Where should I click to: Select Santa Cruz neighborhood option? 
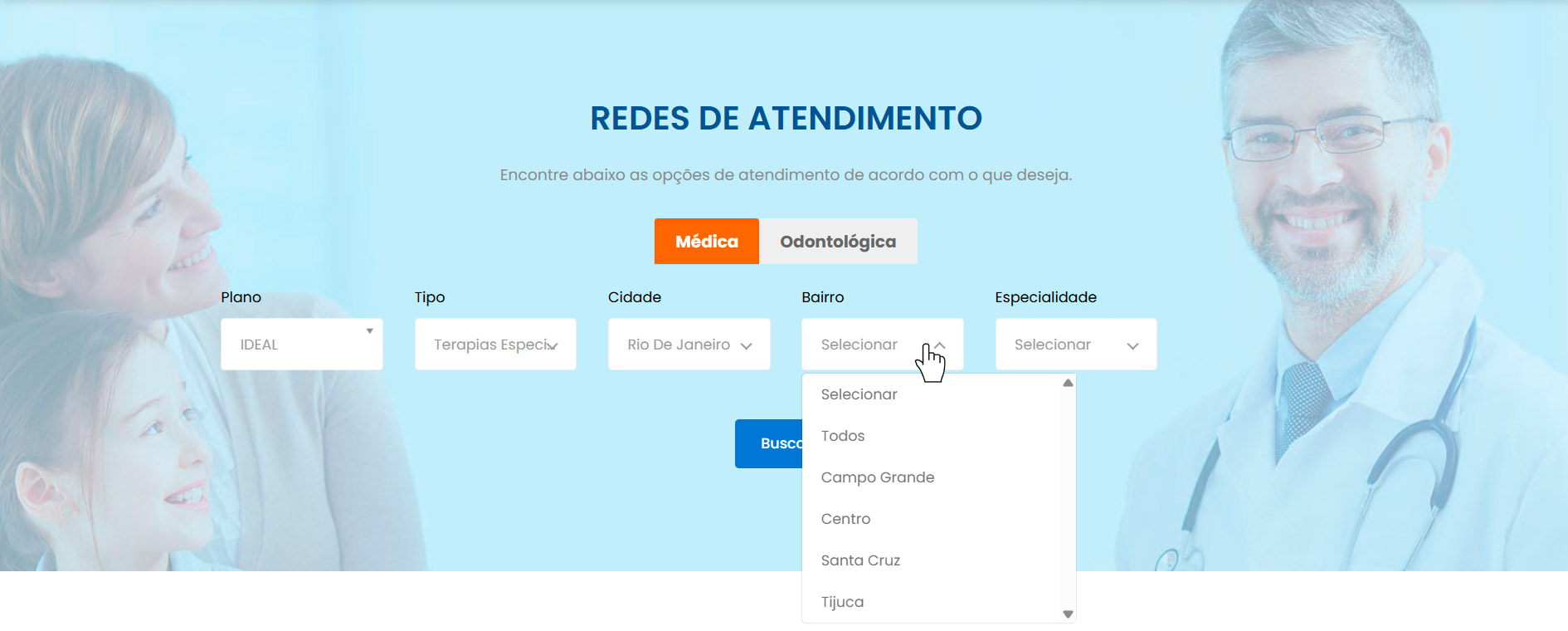click(933, 560)
